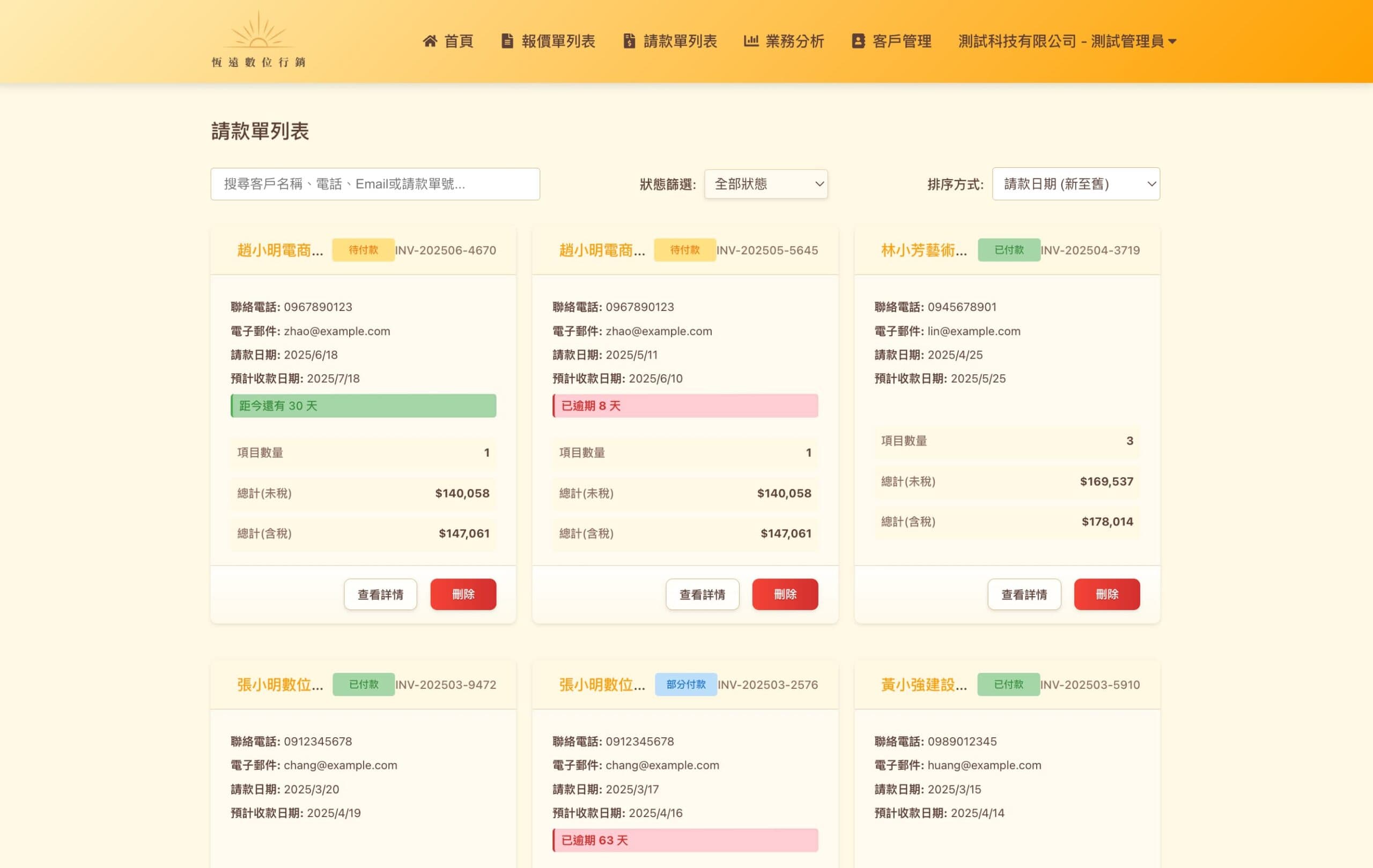Image resolution: width=1373 pixels, height=868 pixels.
Task: View details of invoice INV-202506-4670
Action: click(x=380, y=594)
